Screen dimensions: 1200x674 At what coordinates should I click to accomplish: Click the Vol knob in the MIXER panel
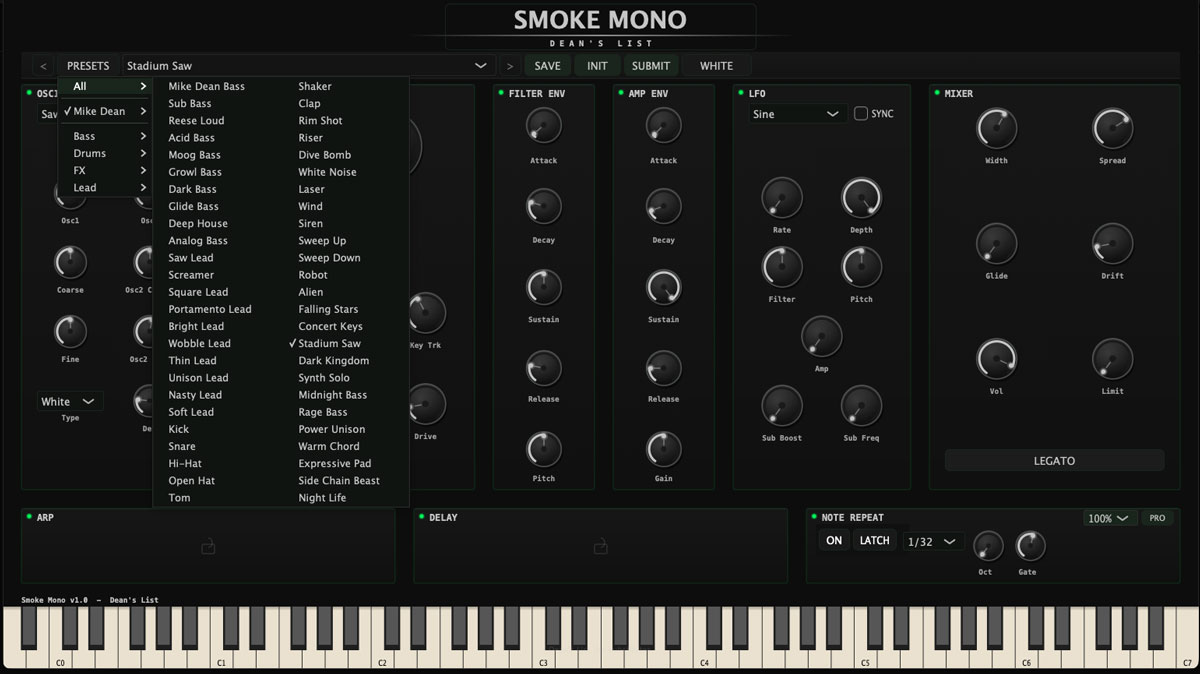point(996,358)
